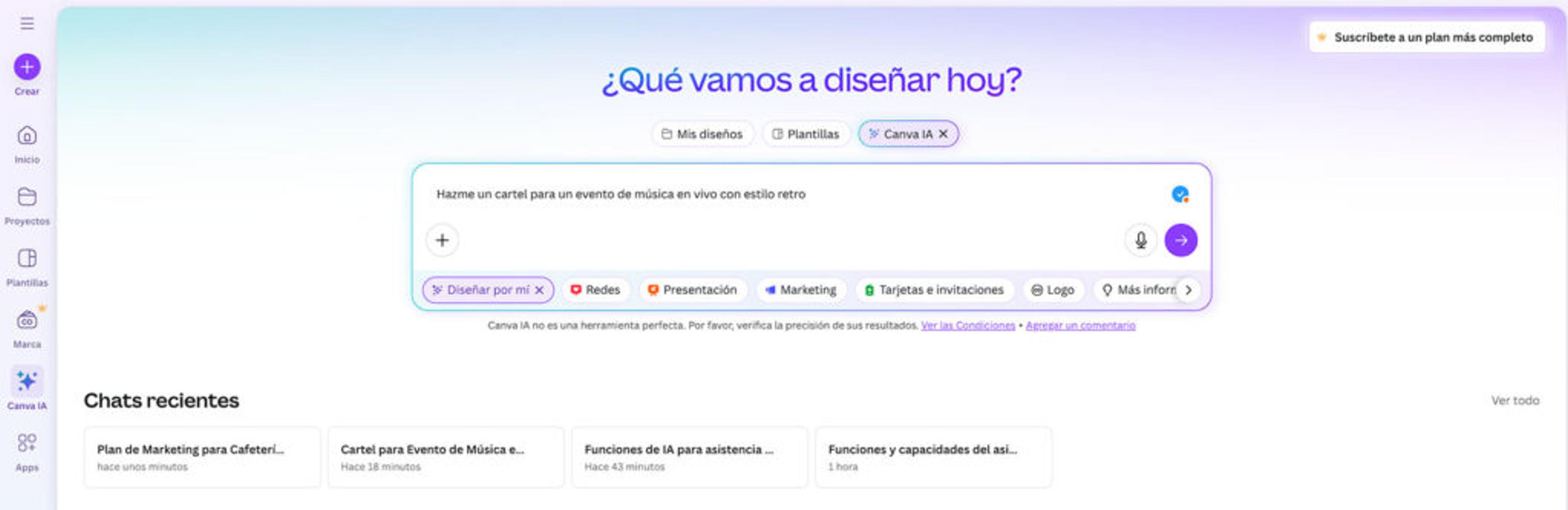This screenshot has height=510, width=1568.
Task: Show more suggestion chips with chevron arrow
Action: coord(1188,290)
